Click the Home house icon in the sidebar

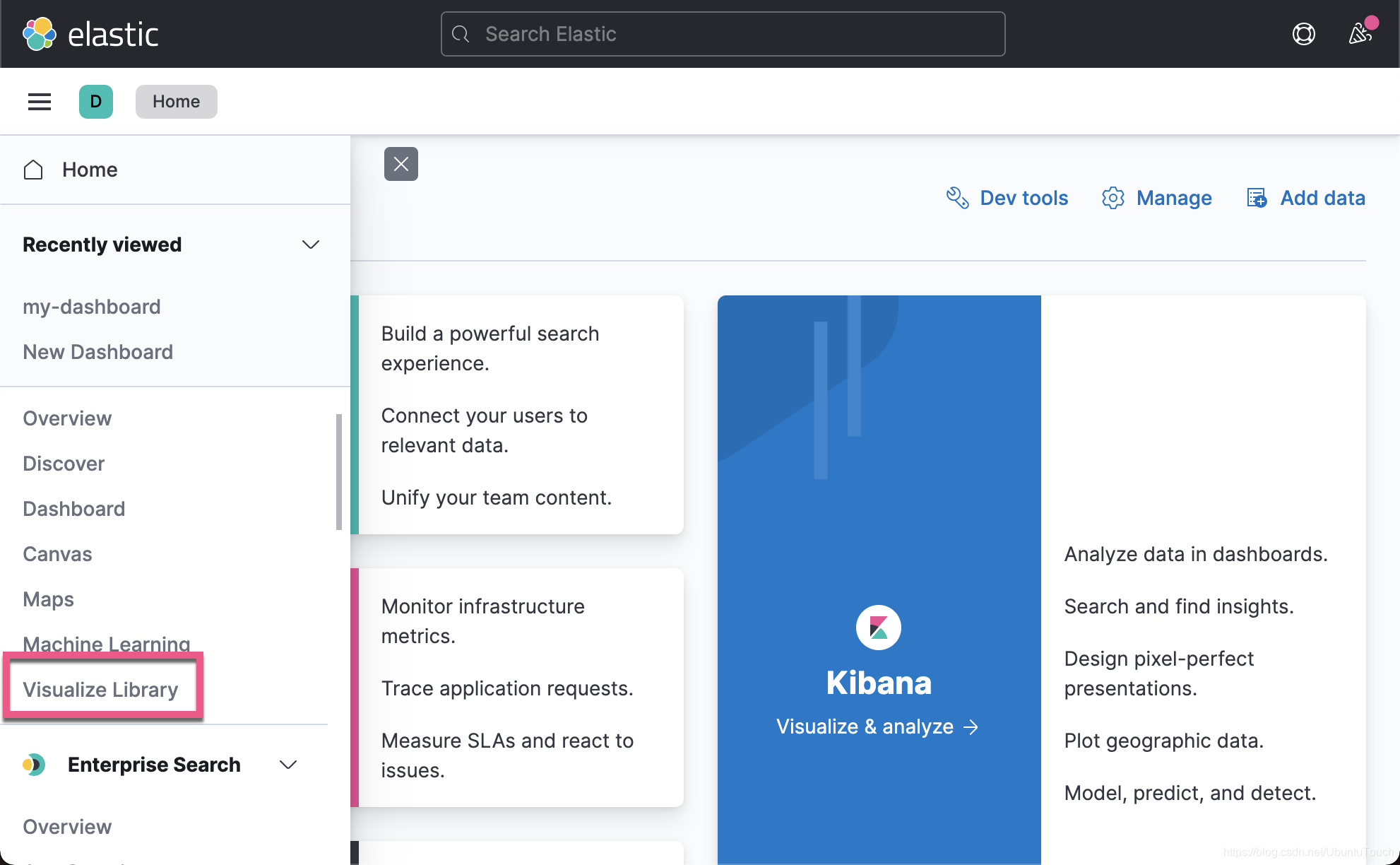pos(33,170)
